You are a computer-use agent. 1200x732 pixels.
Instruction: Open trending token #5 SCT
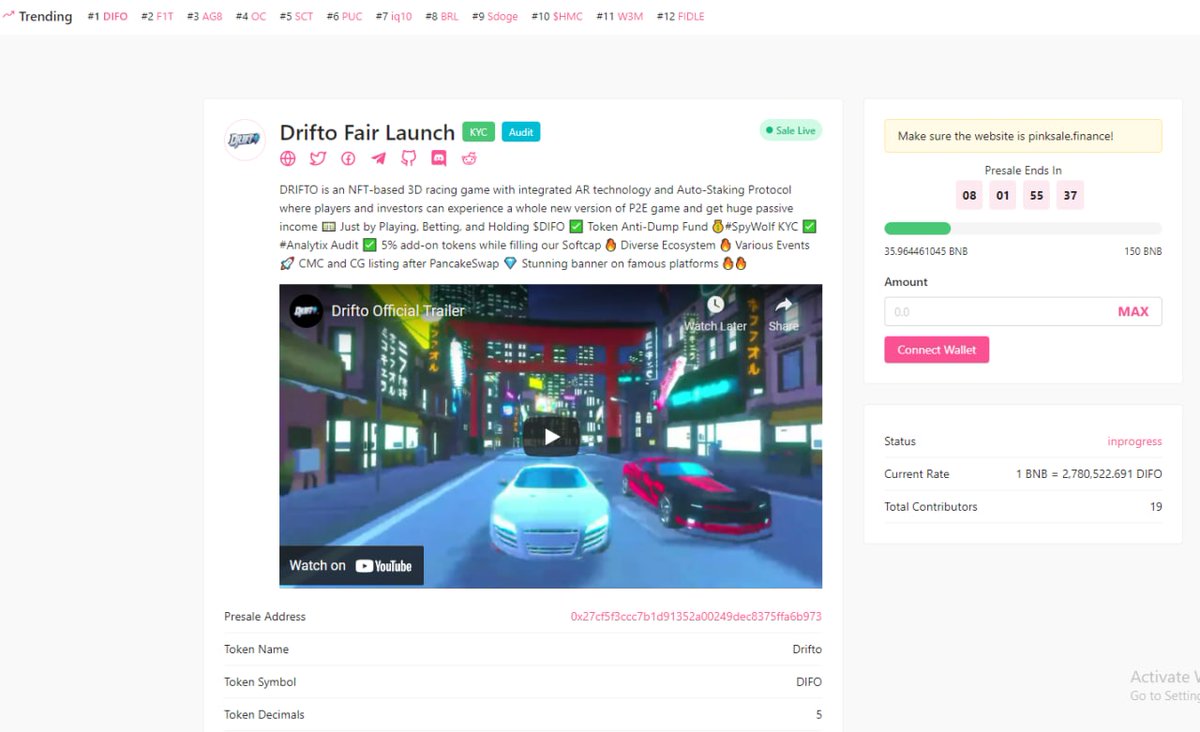pyautogui.click(x=296, y=17)
